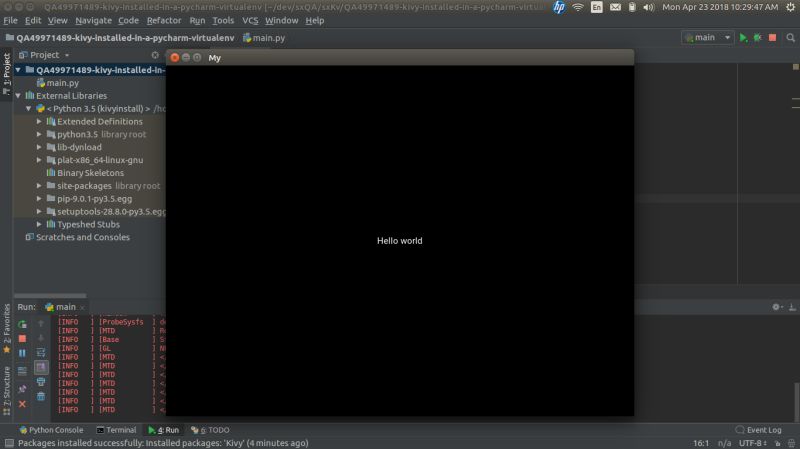The width and height of the screenshot is (800, 449).
Task: Open the Edit menu
Action: 33,20
